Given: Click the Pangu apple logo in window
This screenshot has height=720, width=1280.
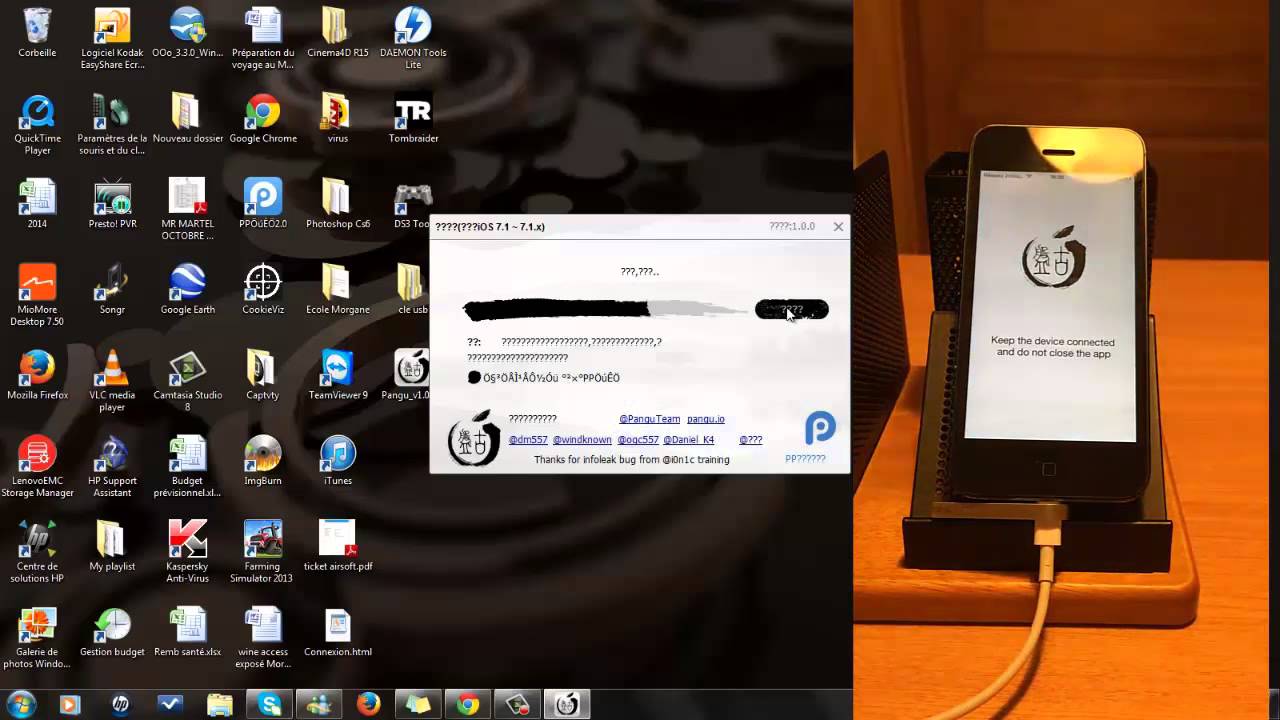Looking at the screenshot, I should click(473, 438).
